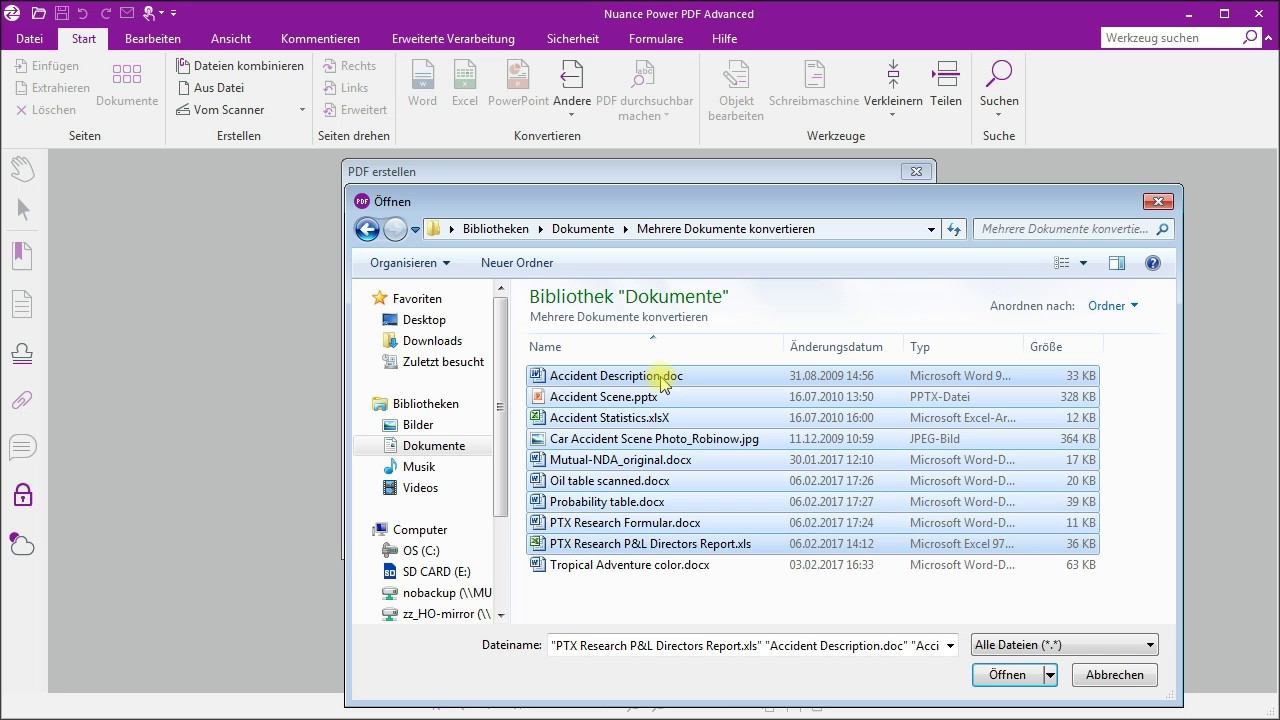The image size is (1280, 720).
Task: Open the Anordnen nach Ordner dropdown
Action: tap(1113, 306)
